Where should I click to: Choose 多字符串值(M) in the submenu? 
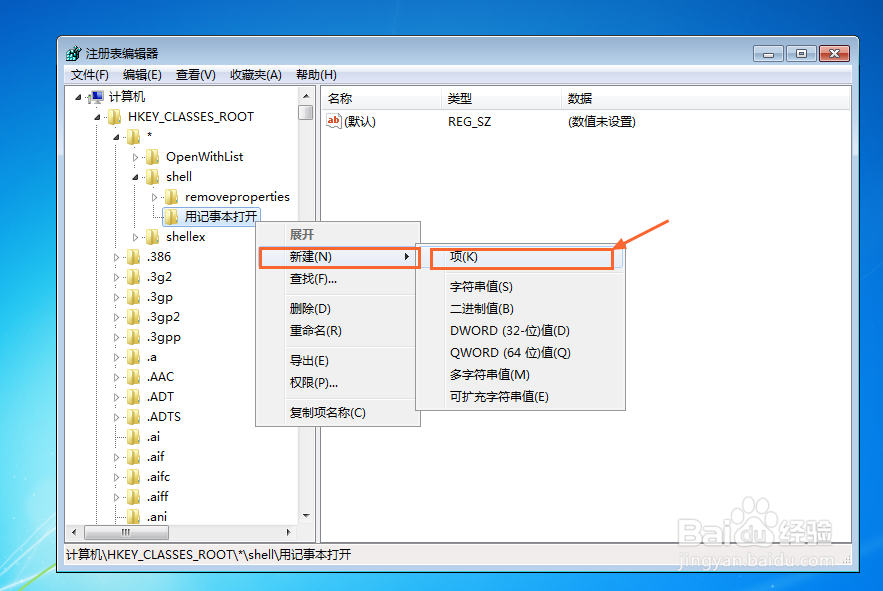[520, 375]
